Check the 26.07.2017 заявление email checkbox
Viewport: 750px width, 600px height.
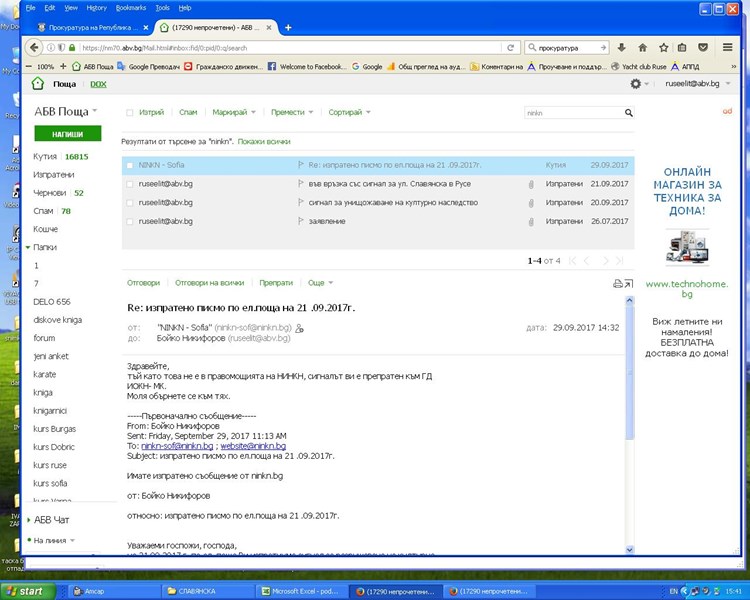(x=129, y=221)
